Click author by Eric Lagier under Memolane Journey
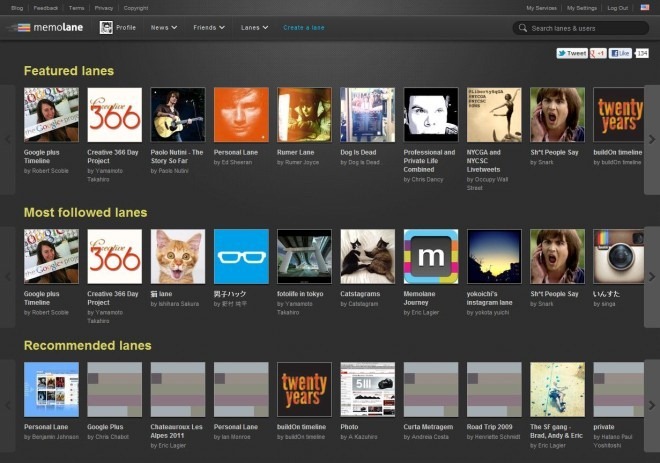The image size is (660, 463). pos(421,312)
